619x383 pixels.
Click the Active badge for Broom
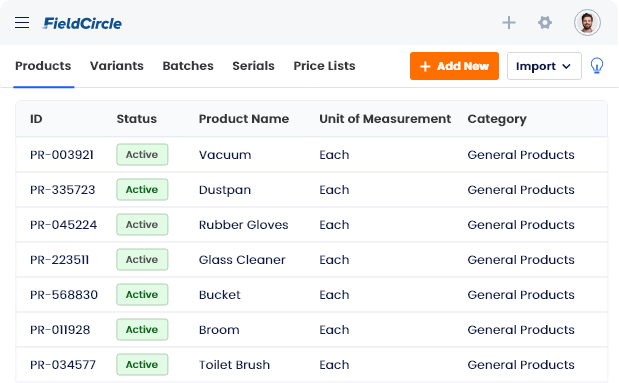(x=142, y=330)
